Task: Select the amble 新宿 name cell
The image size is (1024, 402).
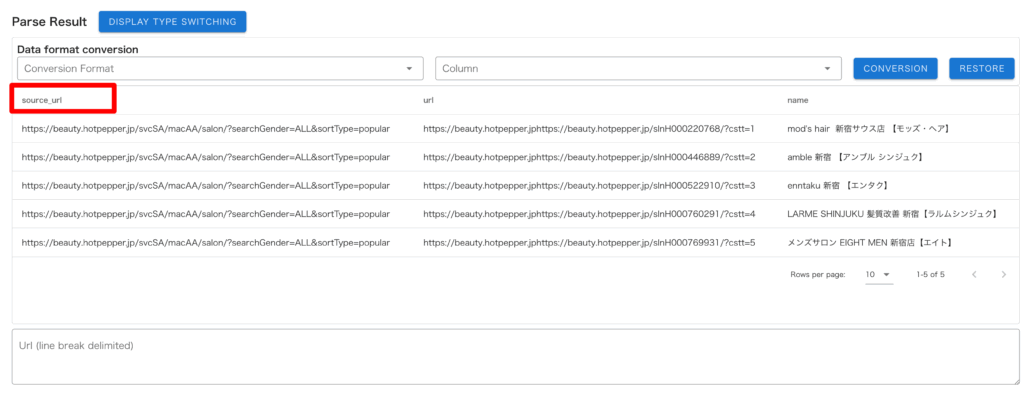Action: (854, 157)
